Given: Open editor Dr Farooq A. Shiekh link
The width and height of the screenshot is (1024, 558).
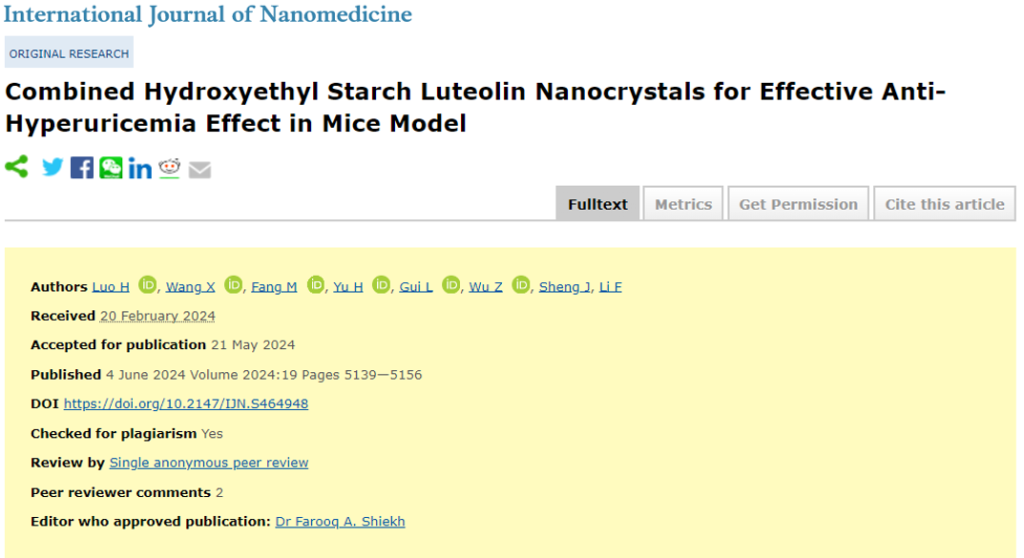Looking at the screenshot, I should pyautogui.click(x=340, y=521).
